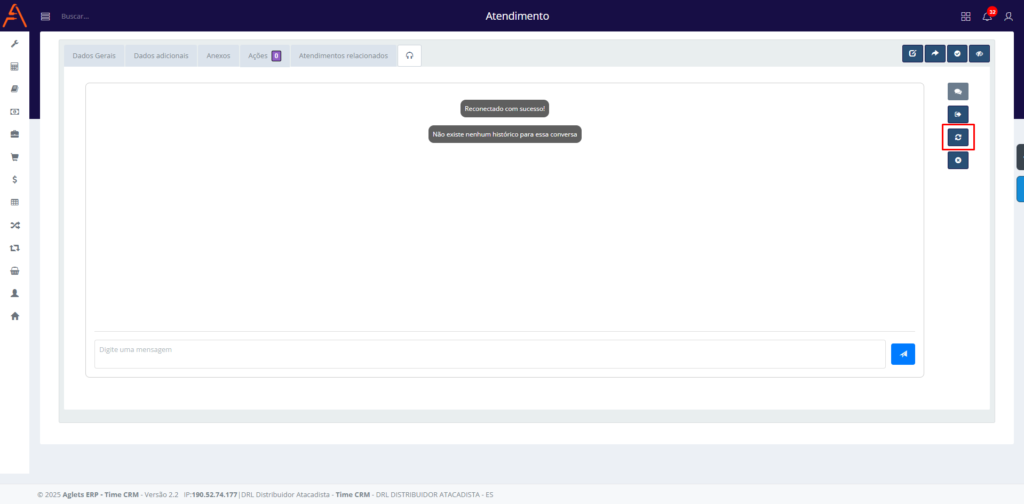Send the message with paper plane button
This screenshot has height=504, width=1024.
point(902,354)
